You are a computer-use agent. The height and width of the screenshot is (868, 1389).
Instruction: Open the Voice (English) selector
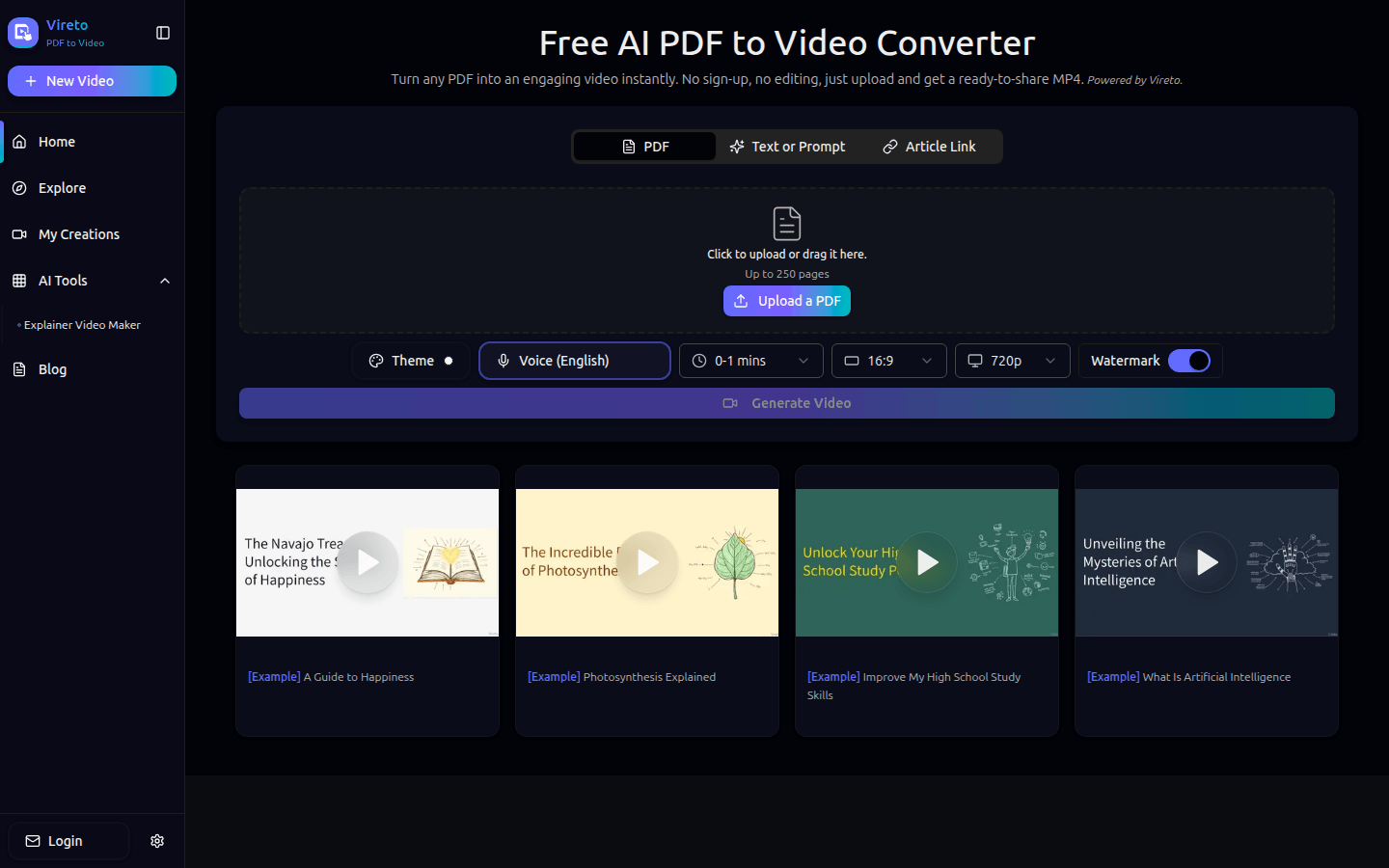tap(575, 361)
